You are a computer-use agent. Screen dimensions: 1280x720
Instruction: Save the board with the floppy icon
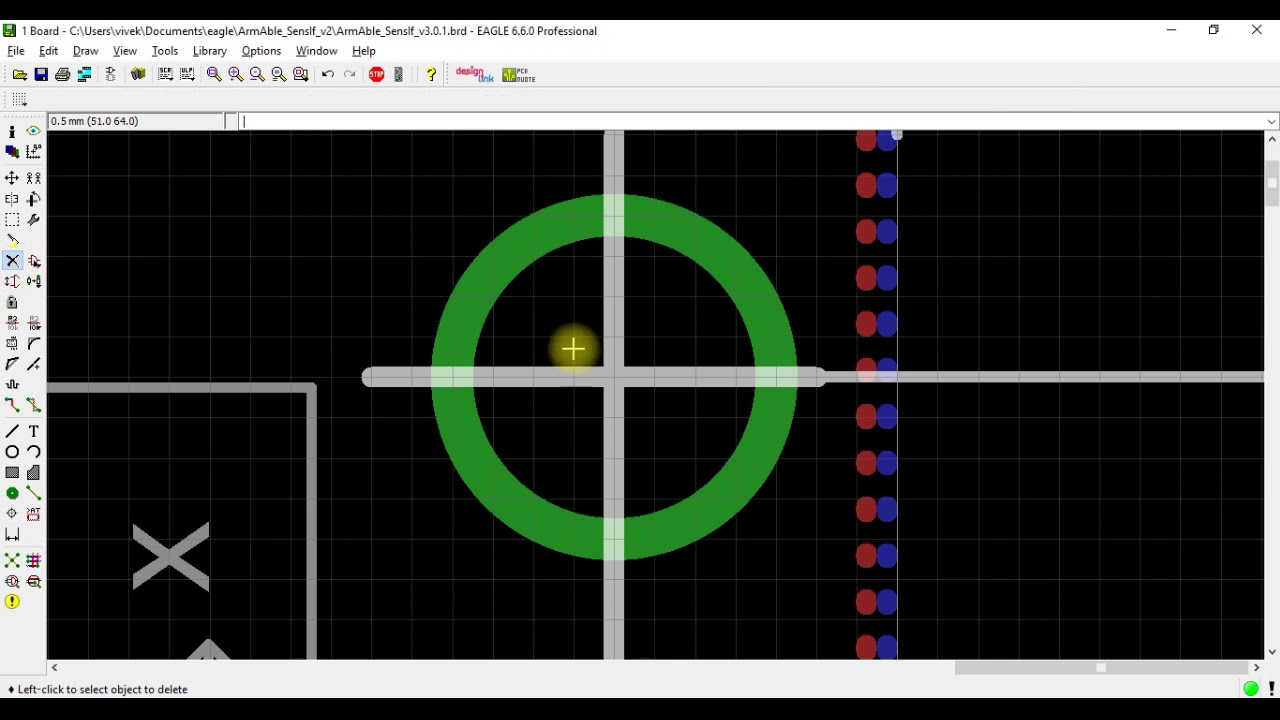coord(41,75)
